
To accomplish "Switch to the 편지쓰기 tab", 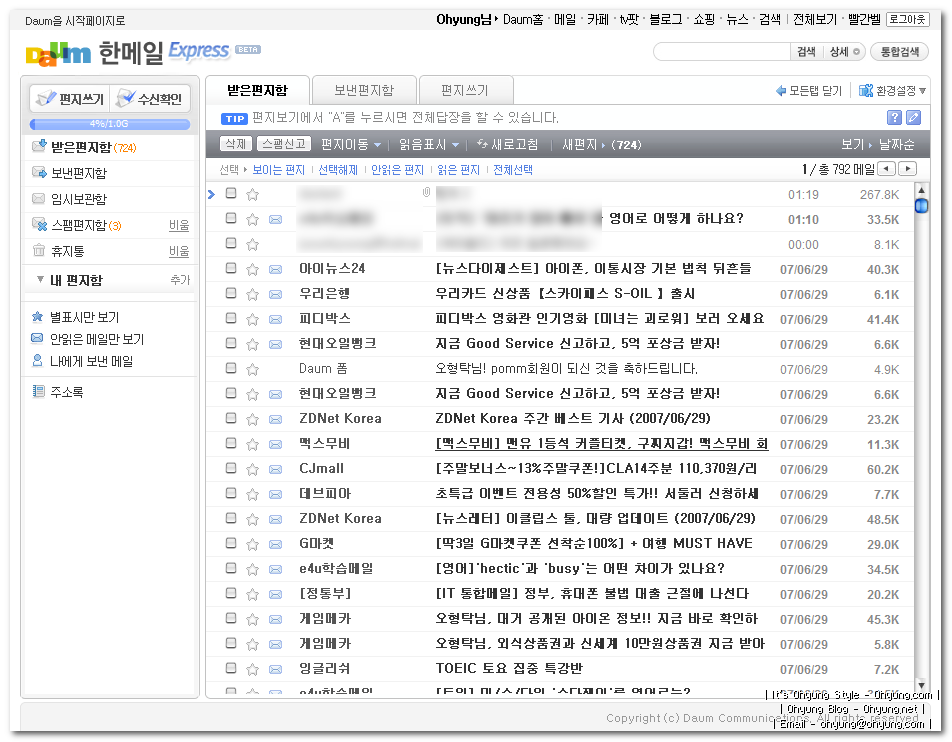I will pyautogui.click(x=465, y=90).
